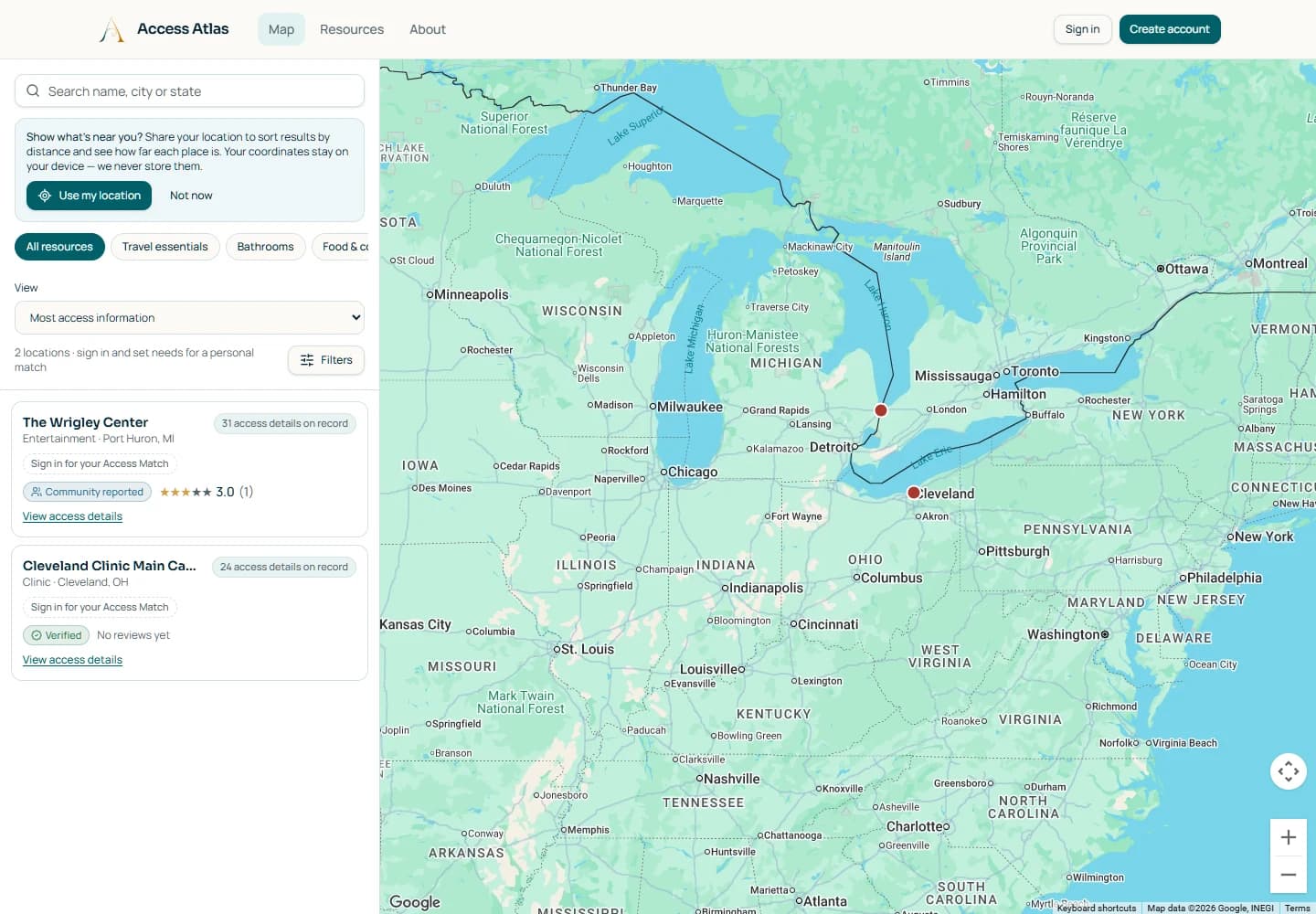Click the St. Louis label on map

point(588,649)
